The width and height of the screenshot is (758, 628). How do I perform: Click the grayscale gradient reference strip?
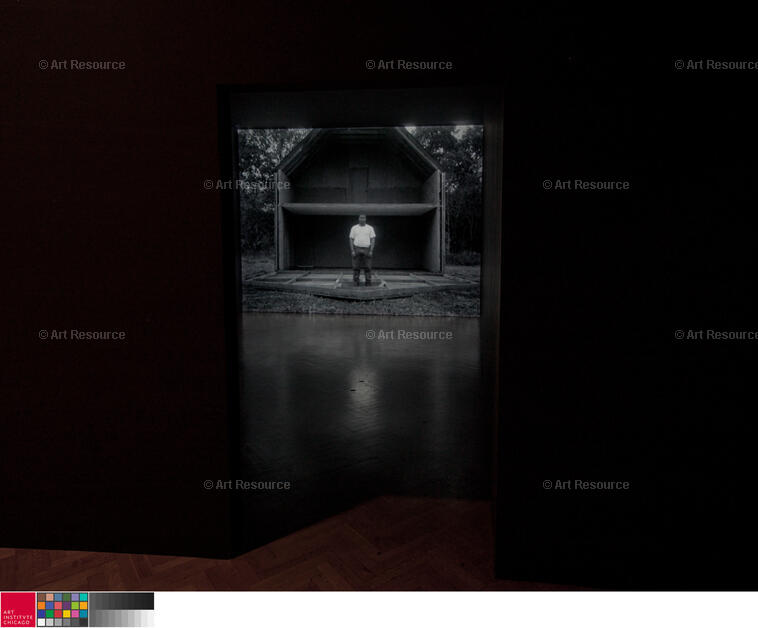121,609
